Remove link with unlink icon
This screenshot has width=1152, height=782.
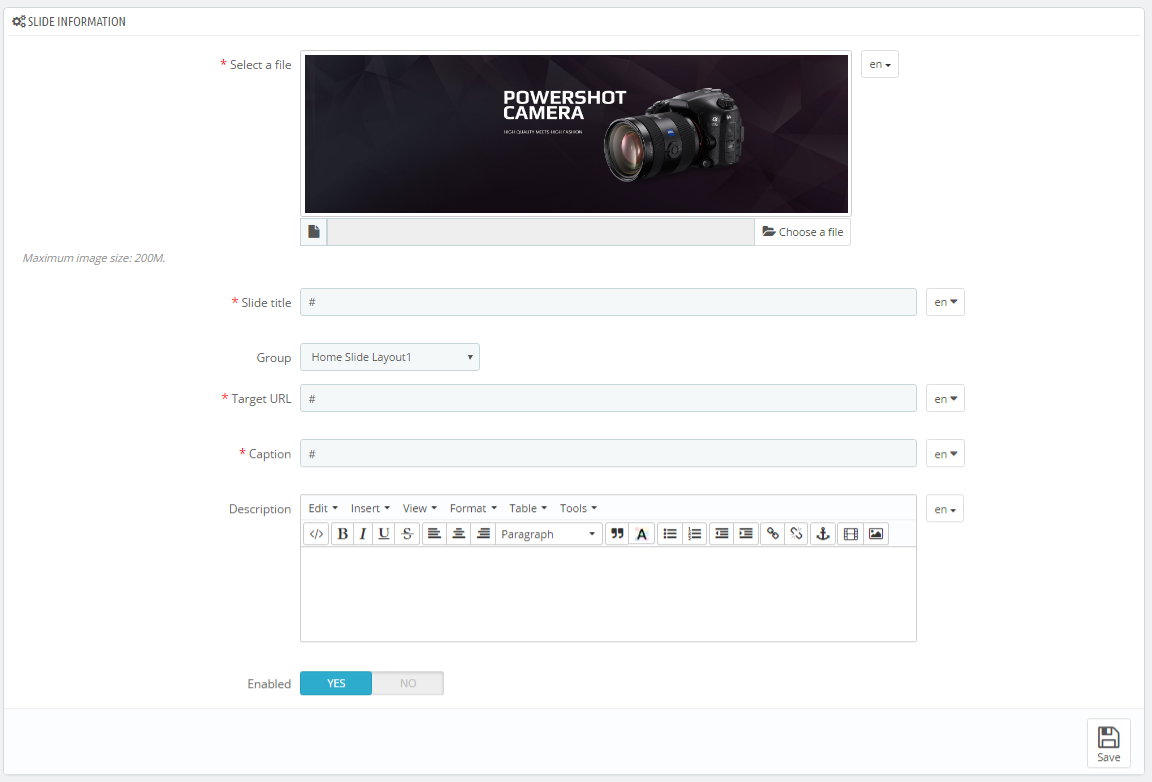pos(796,534)
